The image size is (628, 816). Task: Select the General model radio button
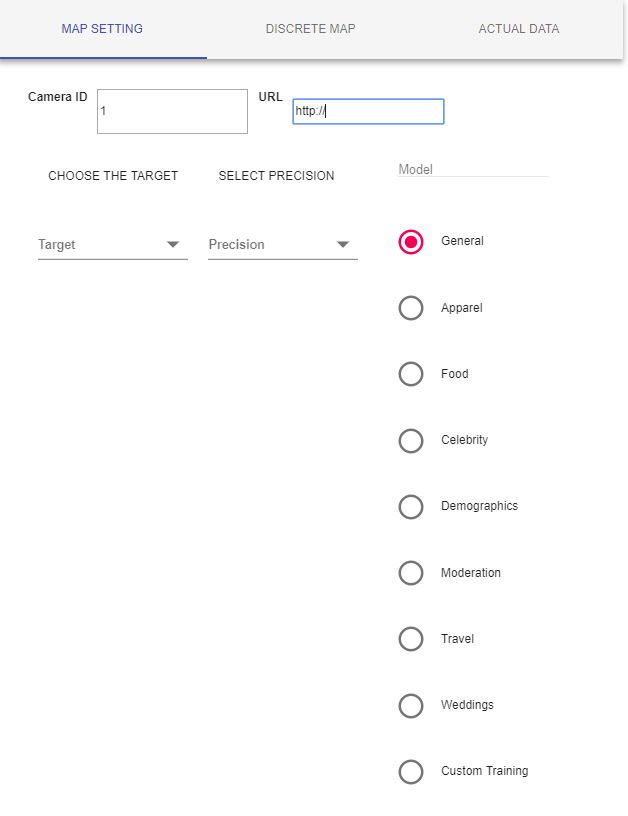pyautogui.click(x=411, y=242)
